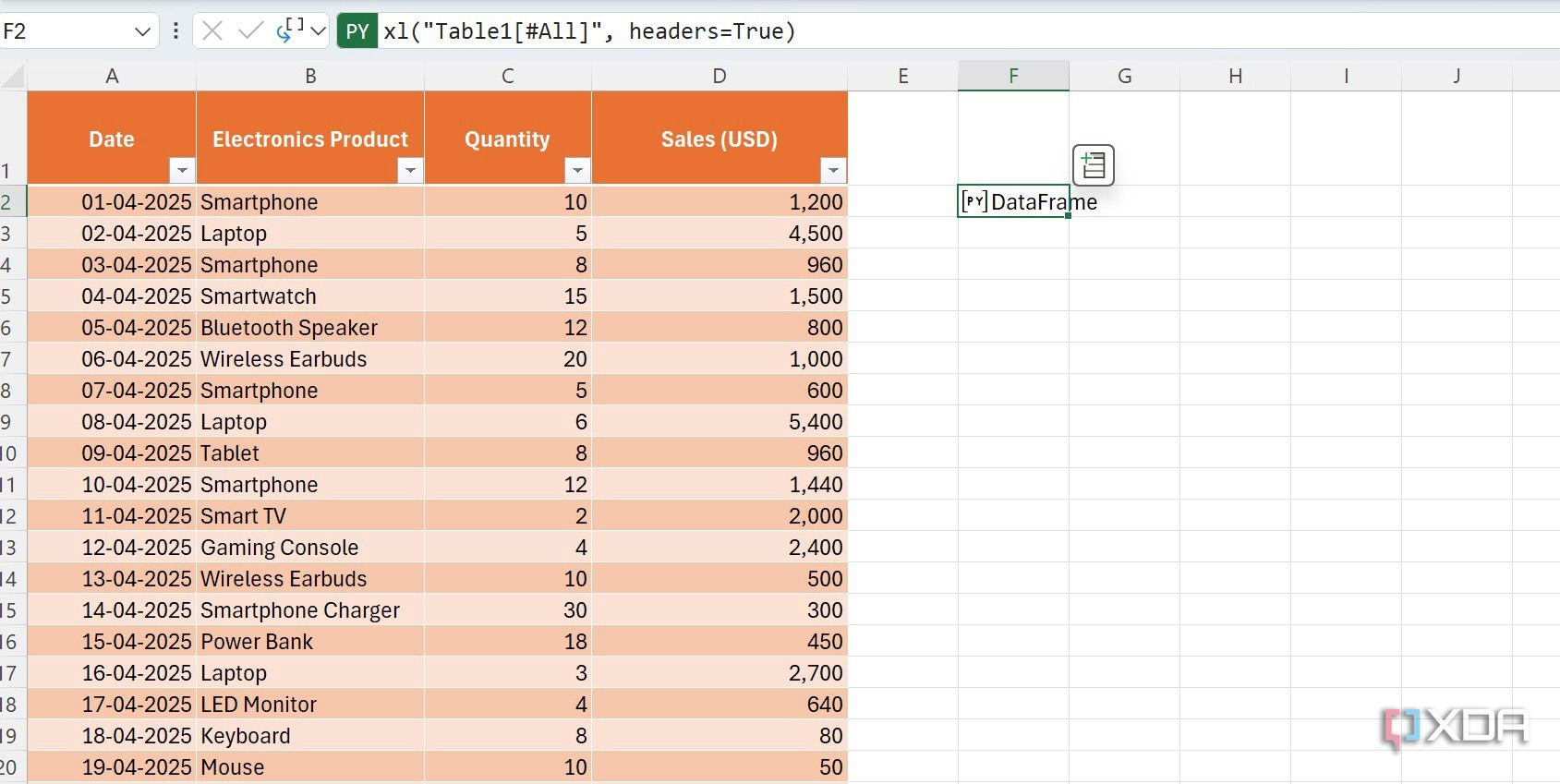Select column E header
Viewport: 1560px width, 784px height.
tap(902, 76)
